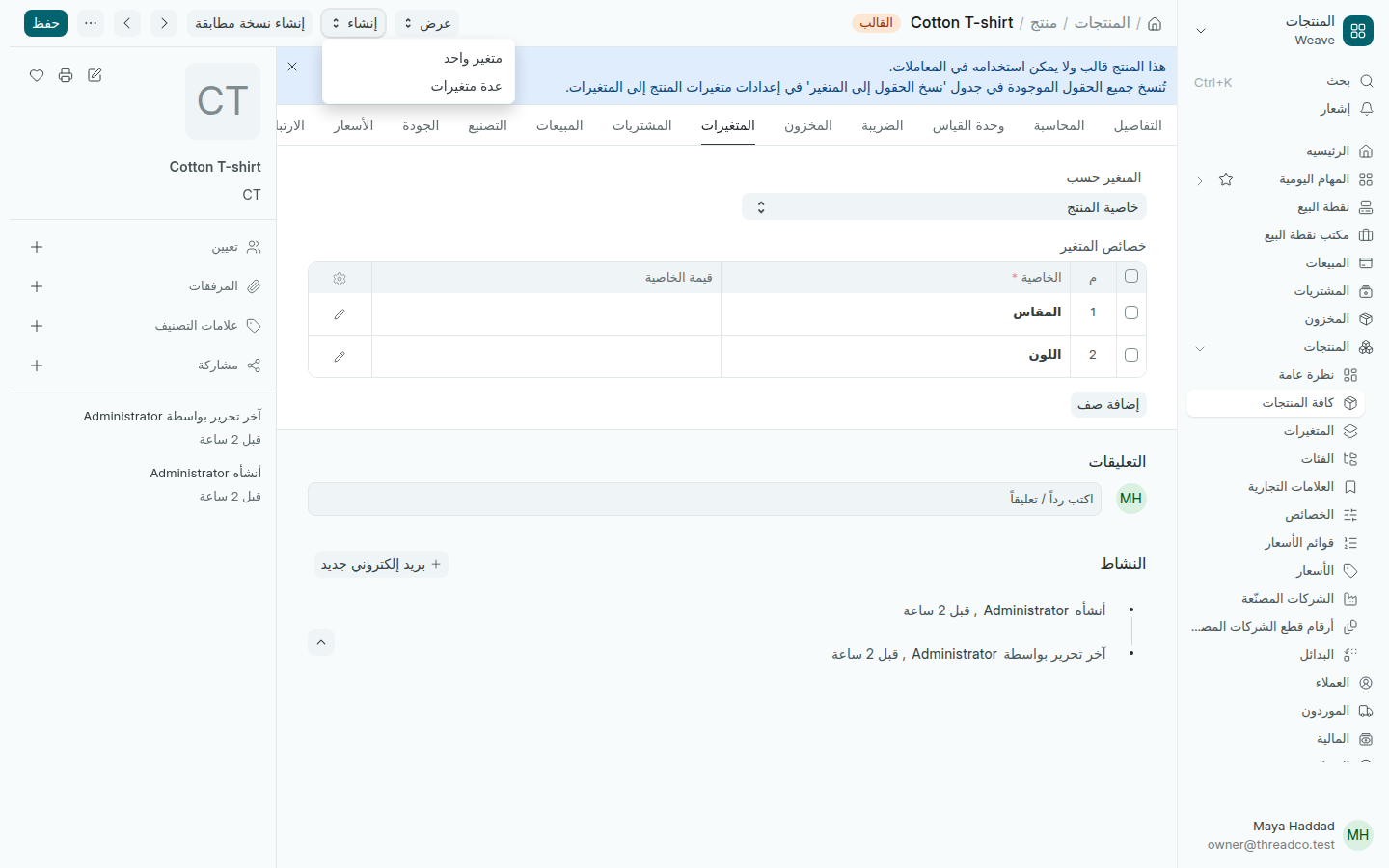Viewport: 1389px width, 868px height.
Task: Click the comment input field
Action: [x=704, y=499]
